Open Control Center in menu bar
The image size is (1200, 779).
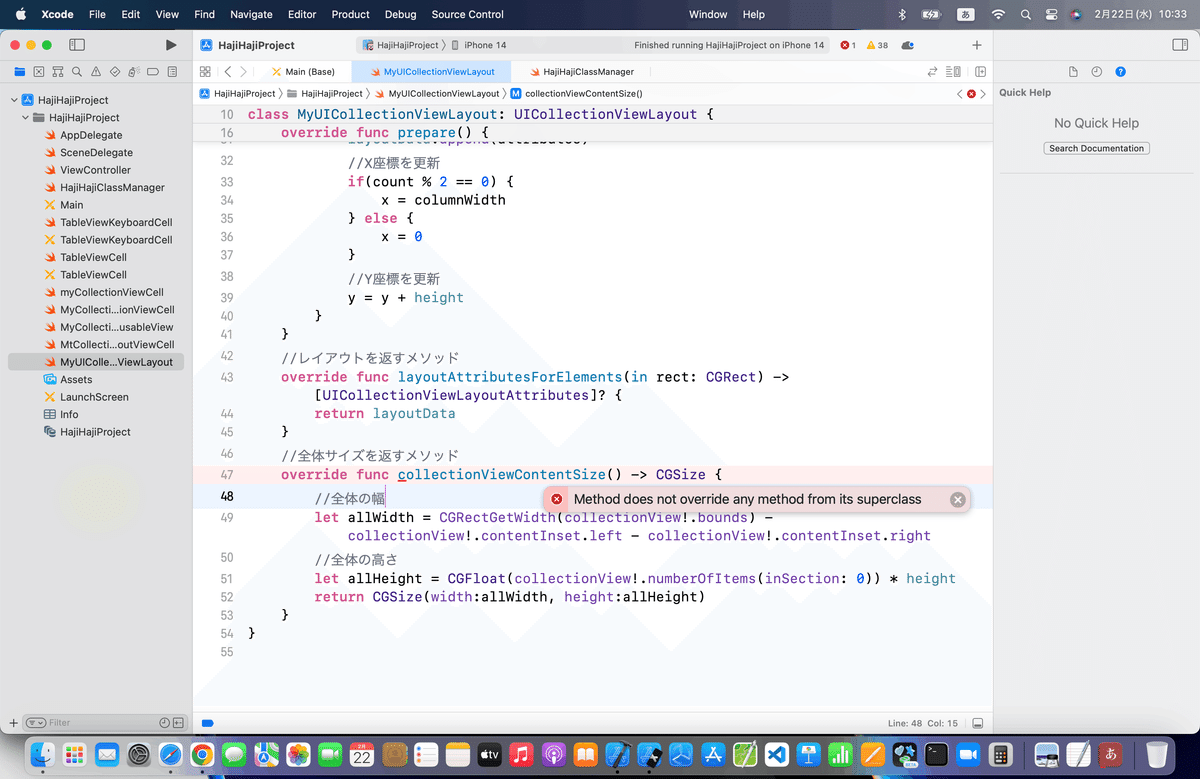coord(1050,14)
